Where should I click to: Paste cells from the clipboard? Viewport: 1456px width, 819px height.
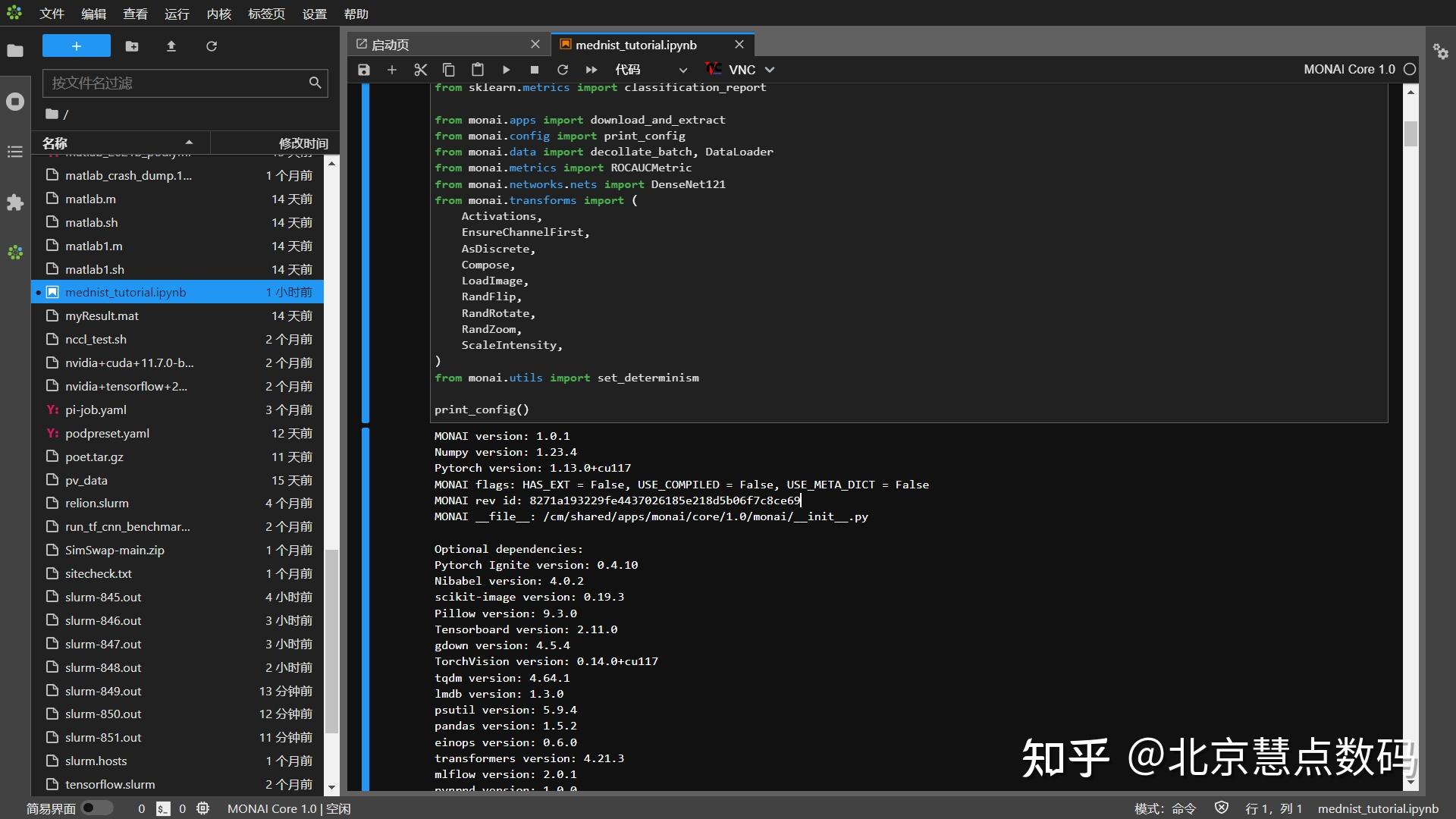coord(477,69)
